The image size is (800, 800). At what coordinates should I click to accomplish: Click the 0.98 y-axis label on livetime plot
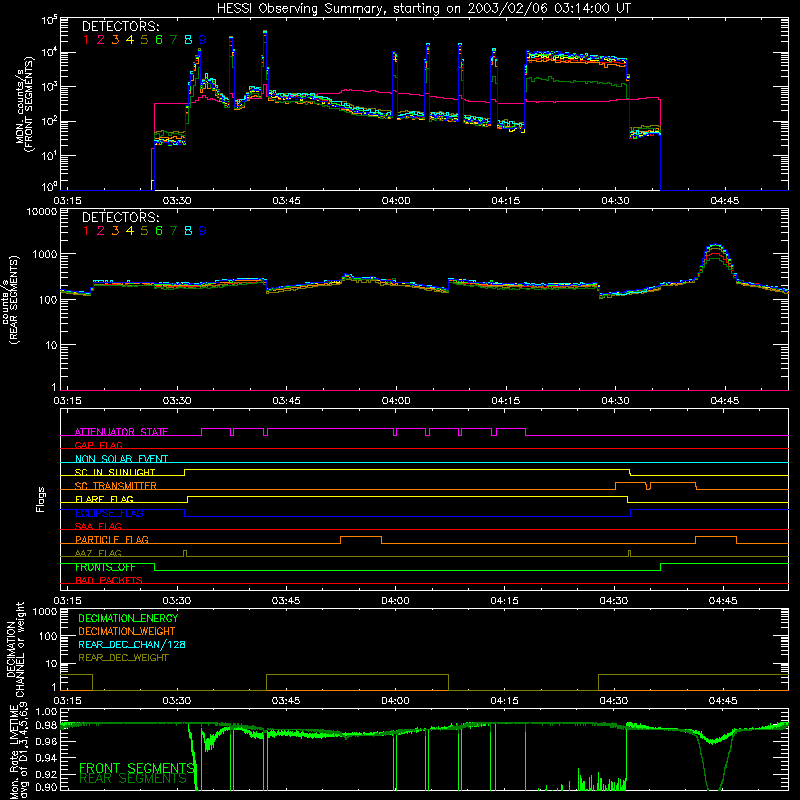click(47, 726)
